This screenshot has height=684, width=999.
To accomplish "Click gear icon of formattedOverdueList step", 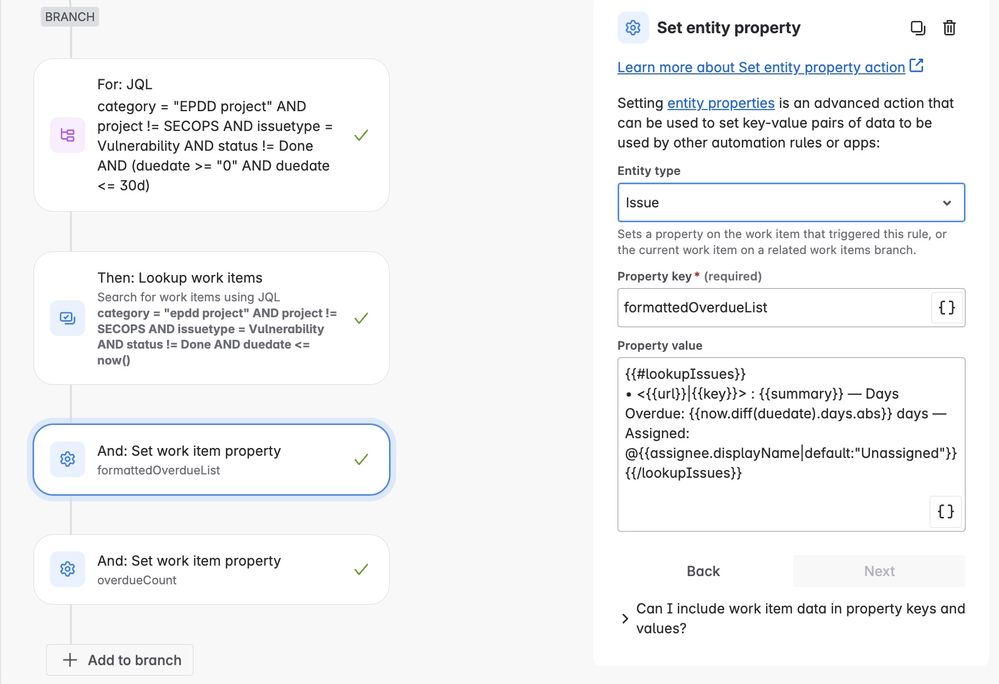I will tap(68, 459).
